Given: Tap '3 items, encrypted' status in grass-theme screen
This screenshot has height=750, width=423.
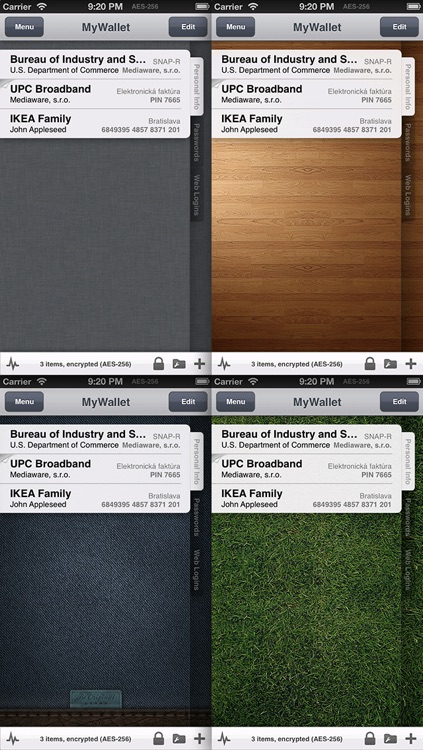Looking at the screenshot, I should point(297,739).
